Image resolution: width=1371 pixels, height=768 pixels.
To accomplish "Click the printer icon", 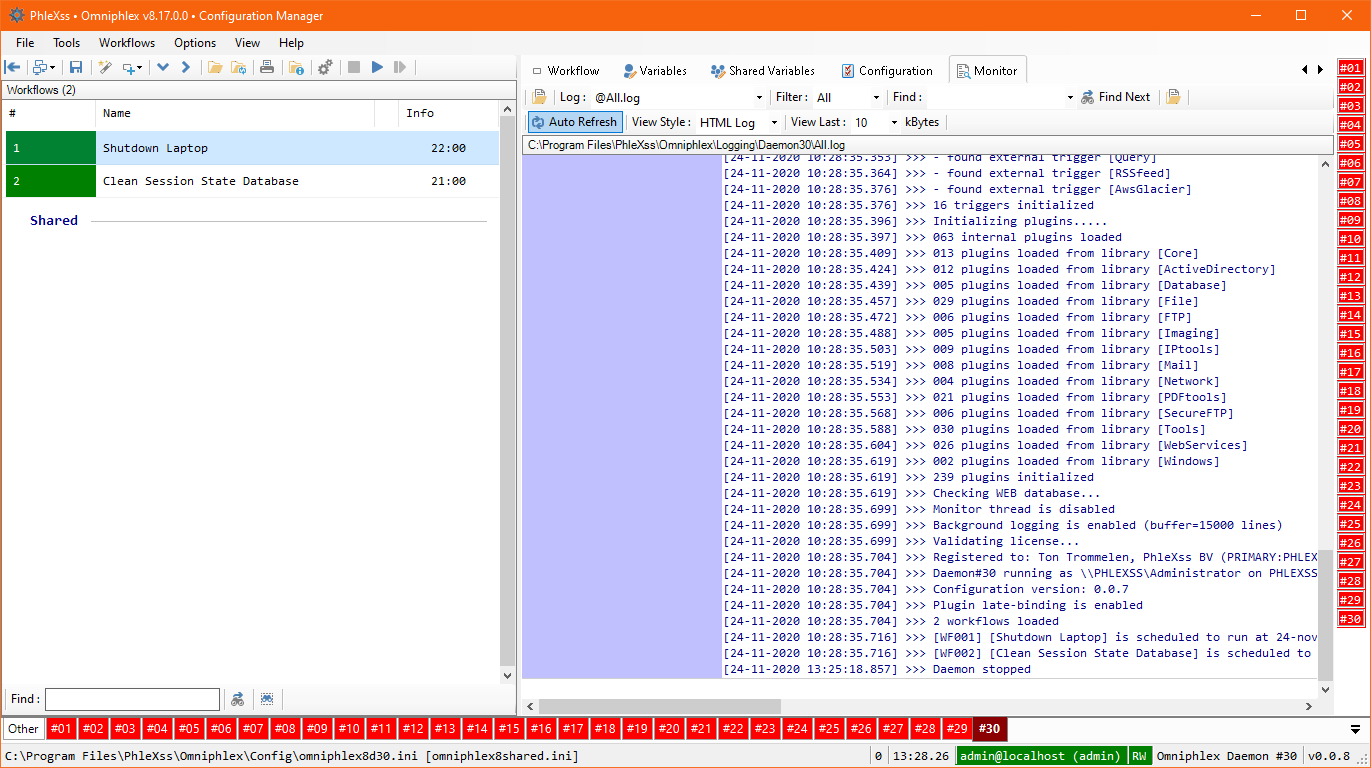I will pyautogui.click(x=267, y=67).
